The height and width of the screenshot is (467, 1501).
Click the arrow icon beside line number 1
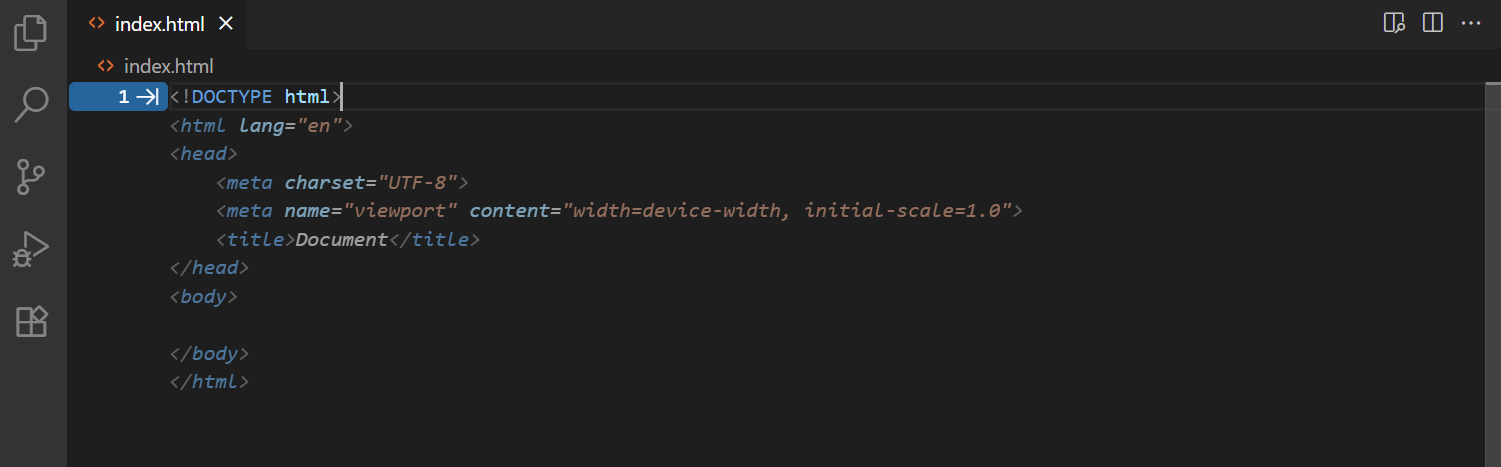tap(148, 97)
